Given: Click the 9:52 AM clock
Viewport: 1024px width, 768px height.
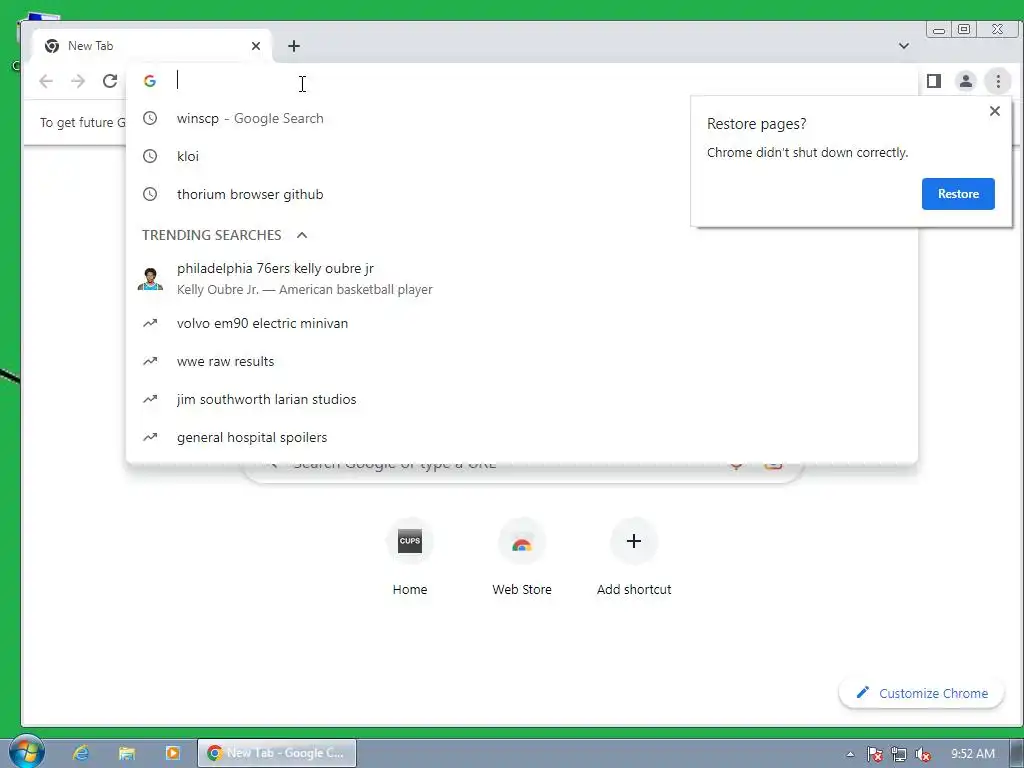Looking at the screenshot, I should [x=972, y=754].
